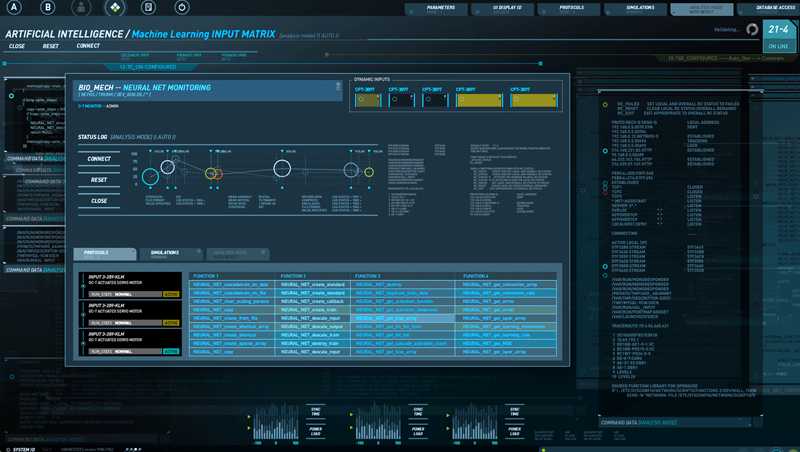Click the power icon in top bar

(181, 8)
